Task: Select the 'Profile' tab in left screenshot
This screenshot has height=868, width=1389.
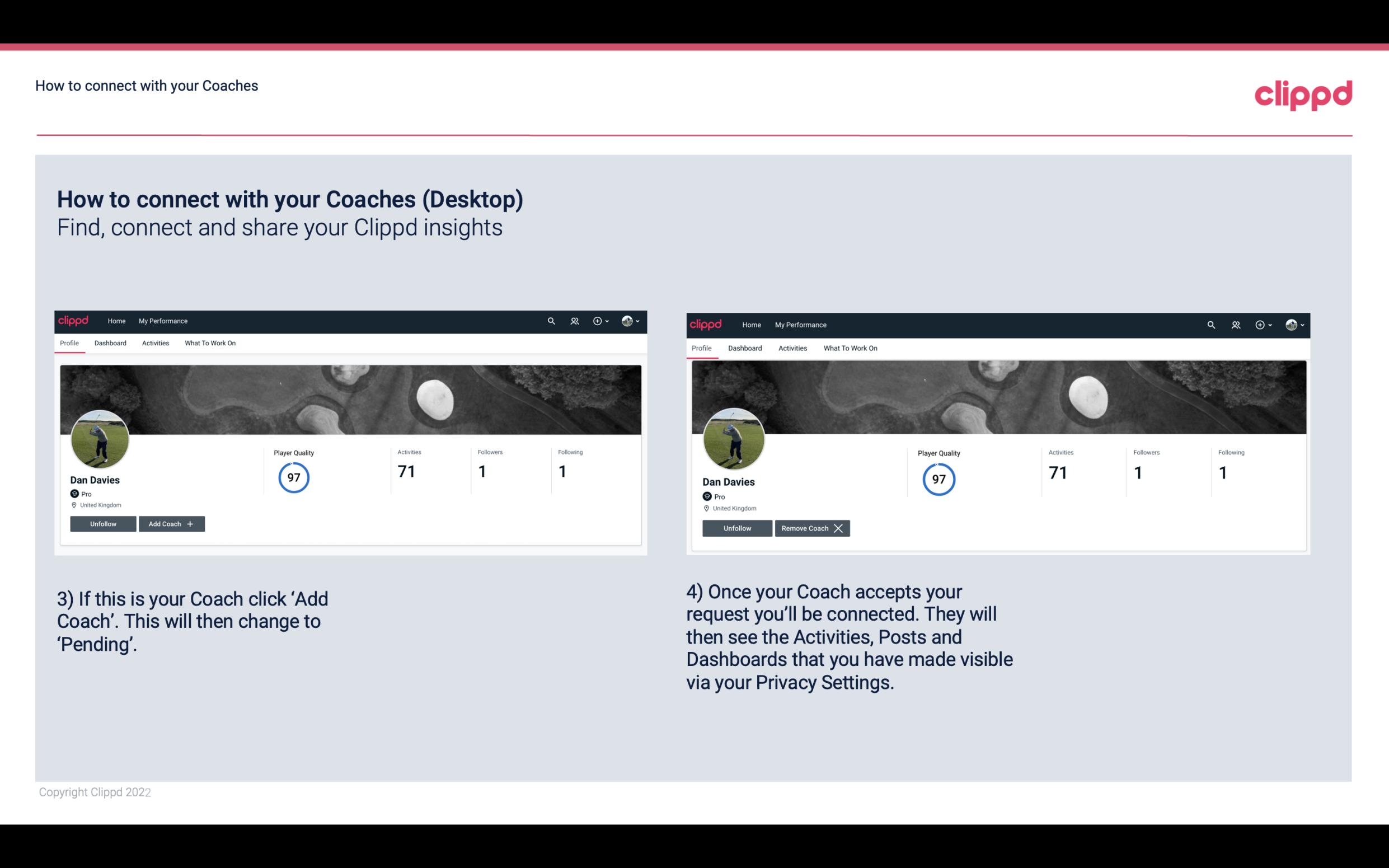Action: point(69,343)
